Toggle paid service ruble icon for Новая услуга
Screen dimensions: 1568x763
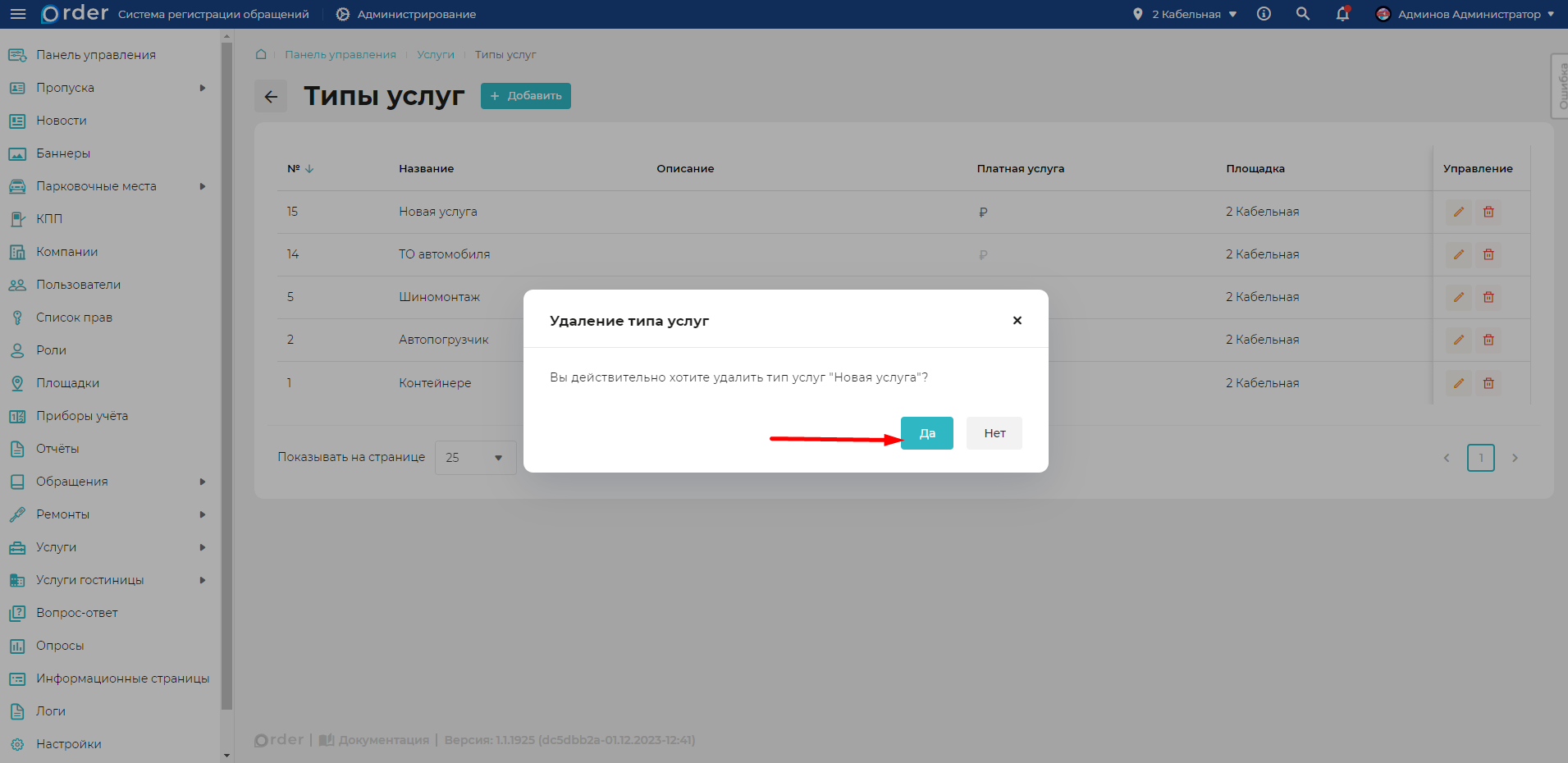pos(983,212)
